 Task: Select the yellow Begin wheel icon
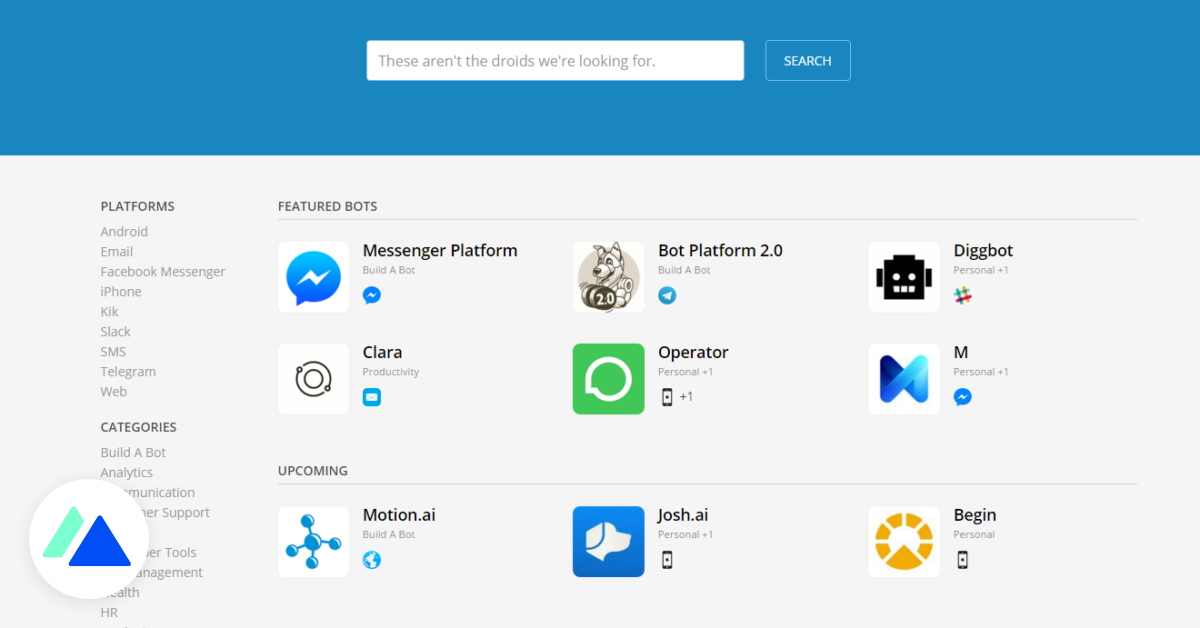coord(903,541)
